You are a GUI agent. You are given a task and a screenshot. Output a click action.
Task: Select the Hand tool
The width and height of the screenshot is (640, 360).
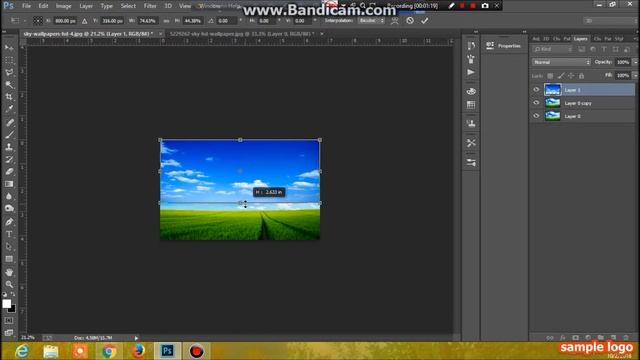[x=9, y=272]
